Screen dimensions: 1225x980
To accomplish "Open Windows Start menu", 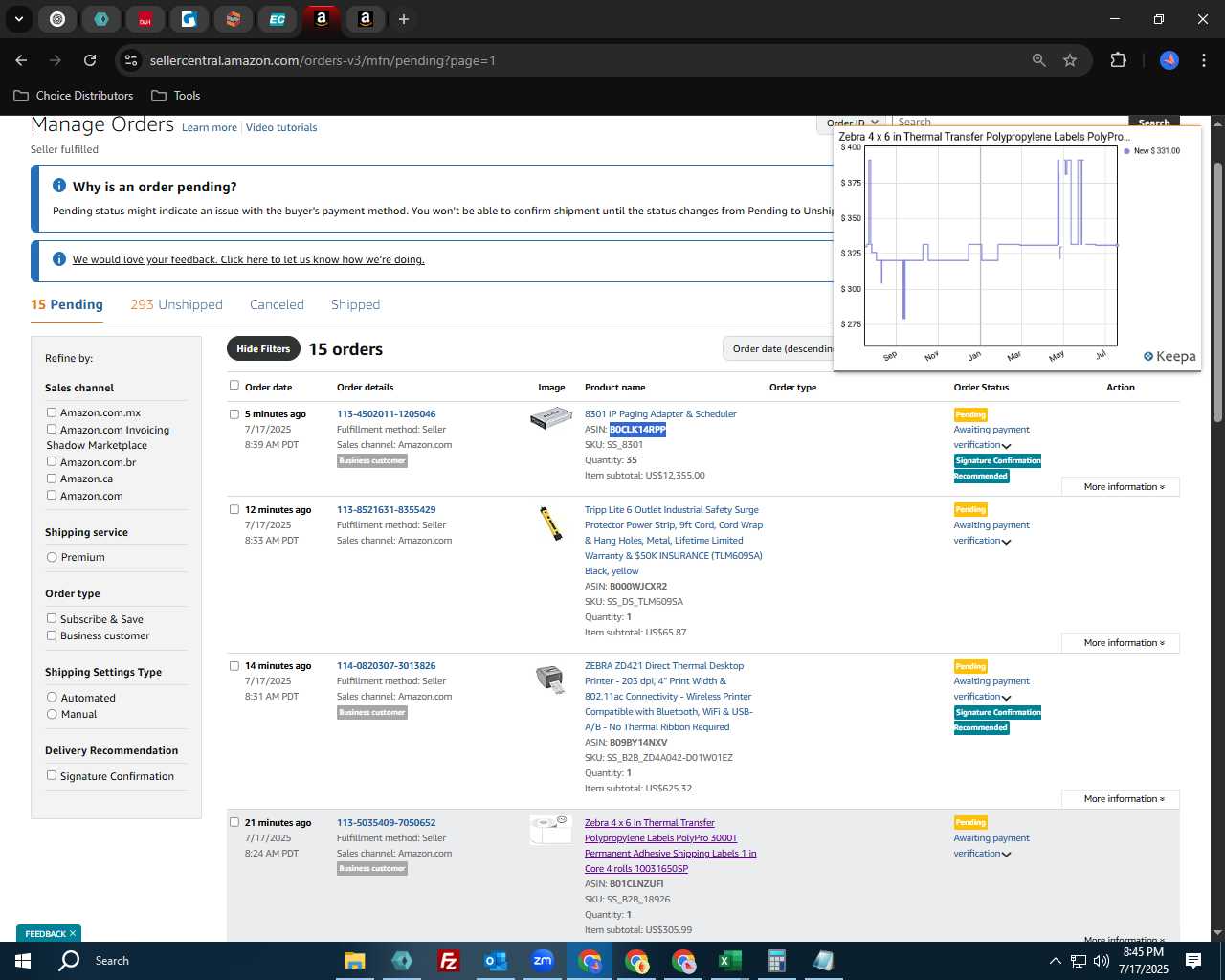I will pyautogui.click(x=23, y=961).
